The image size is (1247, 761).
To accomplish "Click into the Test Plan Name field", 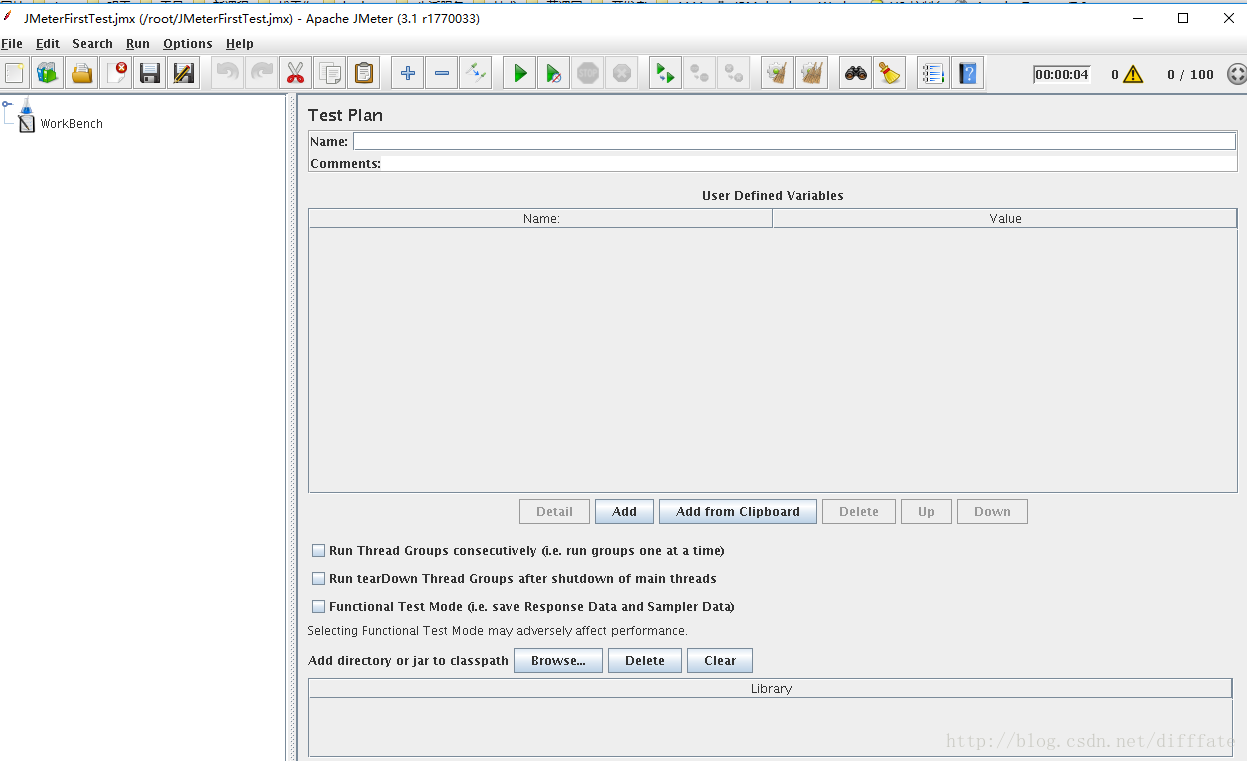I will 794,141.
